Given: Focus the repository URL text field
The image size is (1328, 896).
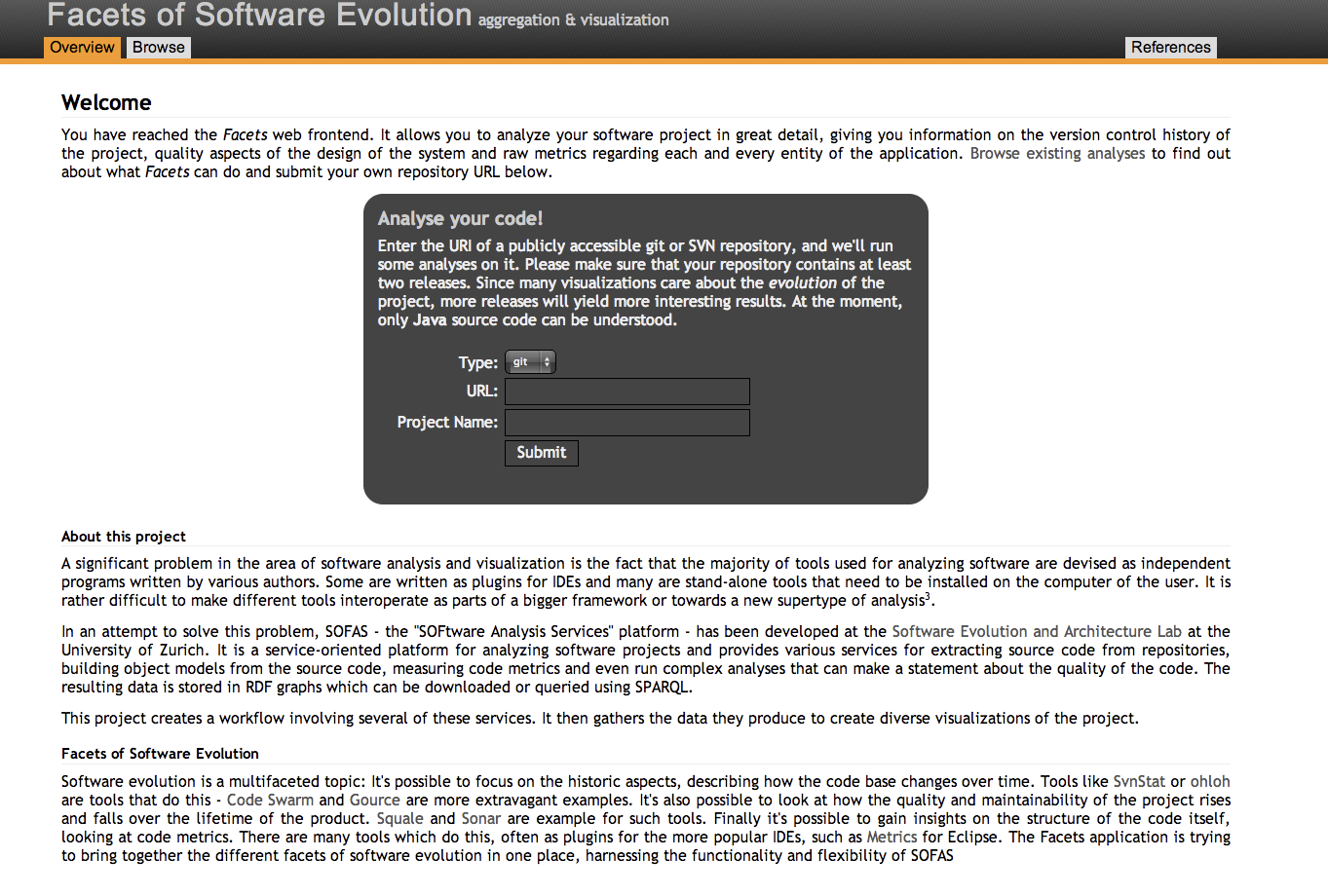Looking at the screenshot, I should coord(626,392).
